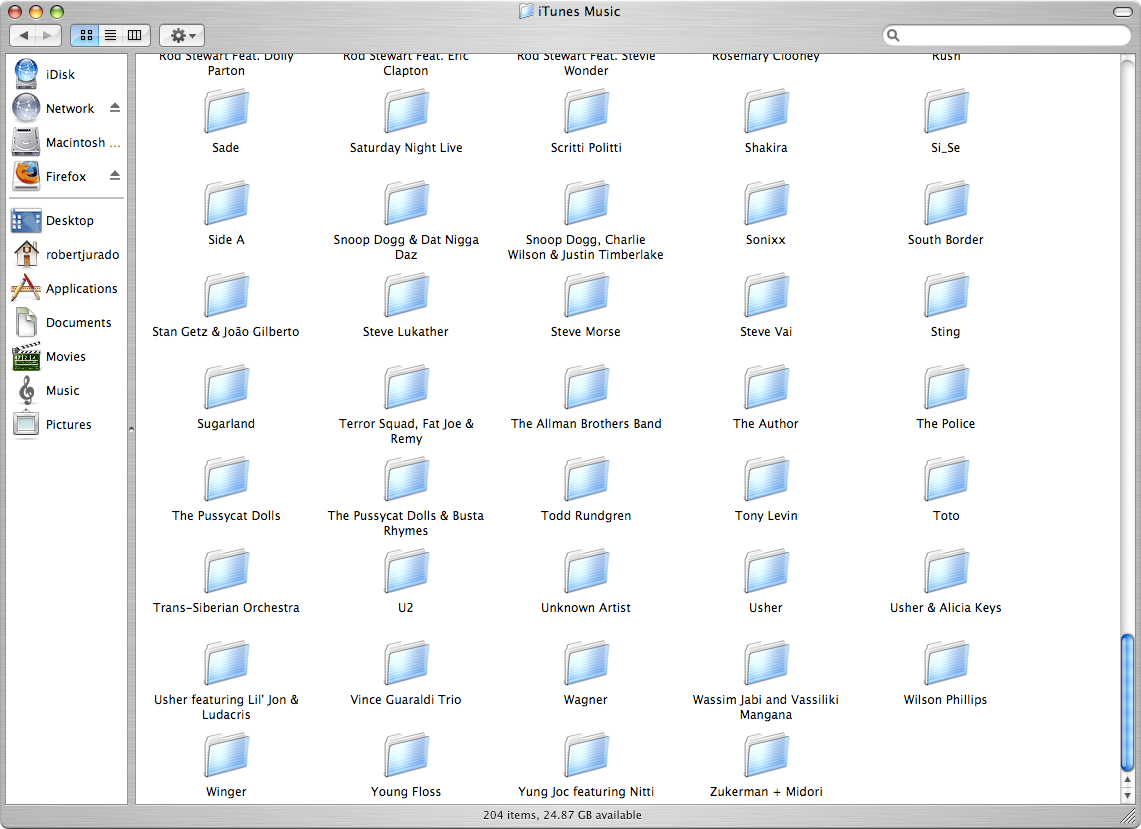Click the search field
The image size is (1141, 829).
pos(1007,35)
